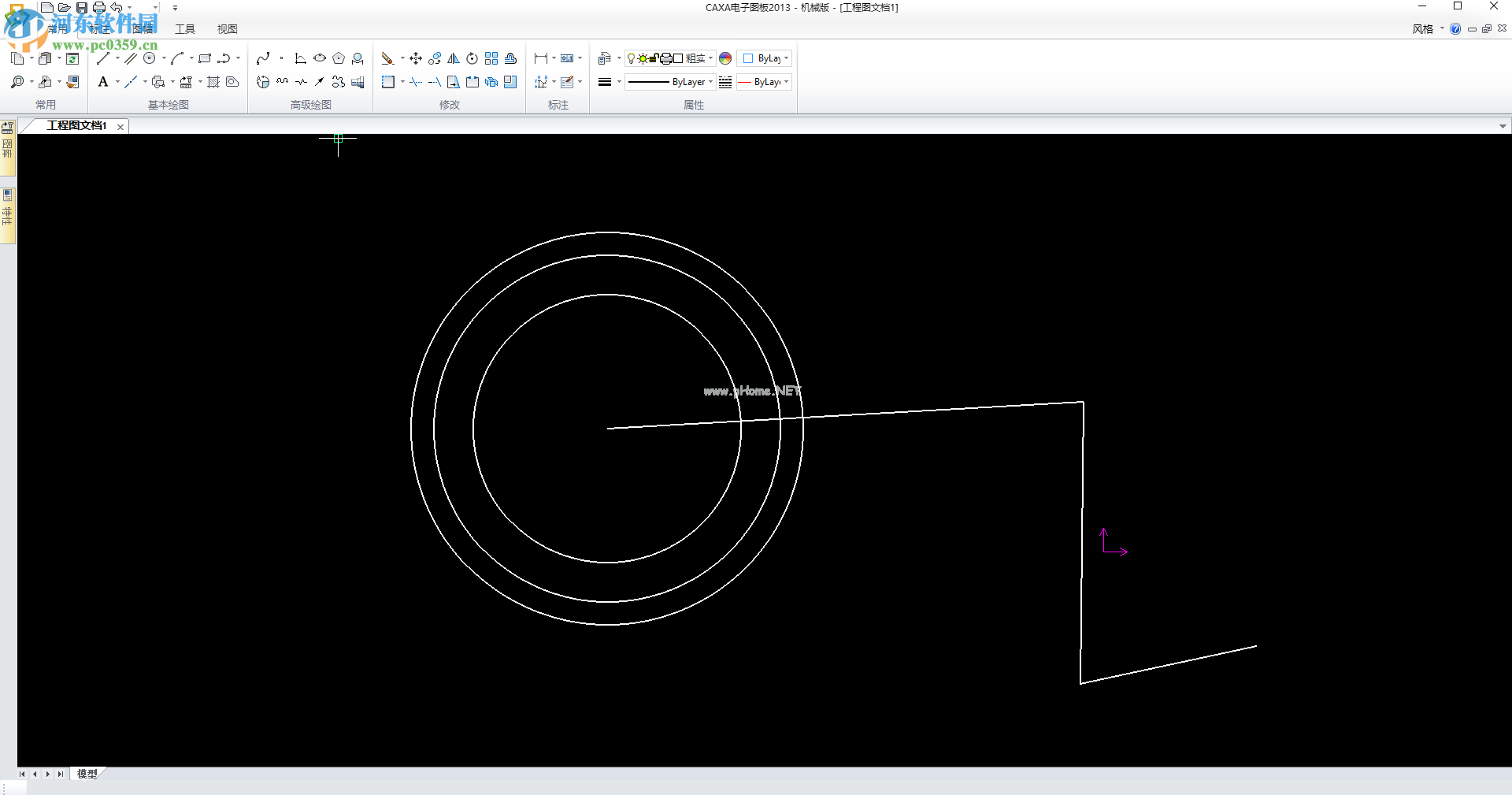
Task: Toggle layer lock icon in layer box
Action: (654, 58)
